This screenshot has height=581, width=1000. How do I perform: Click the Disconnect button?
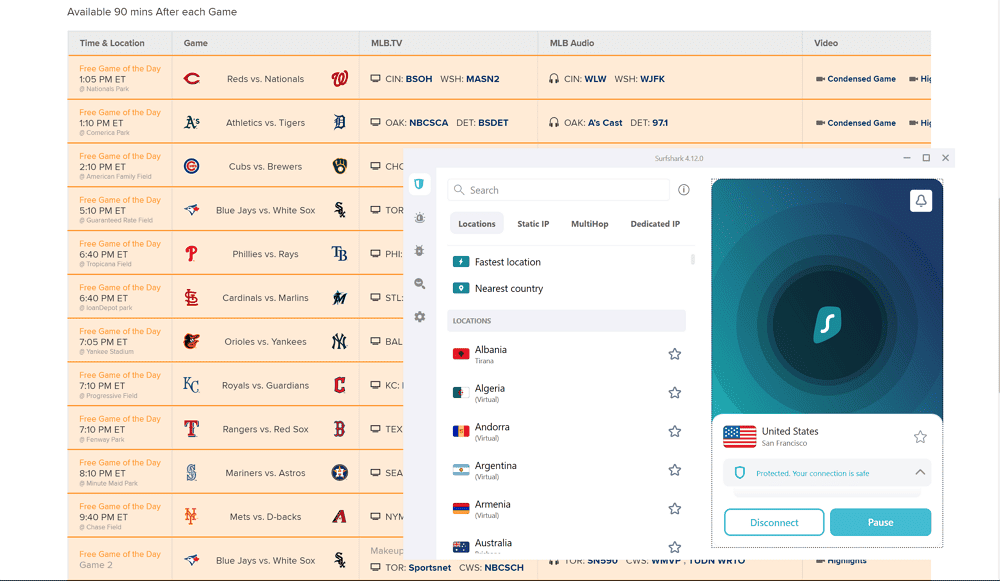click(x=774, y=522)
